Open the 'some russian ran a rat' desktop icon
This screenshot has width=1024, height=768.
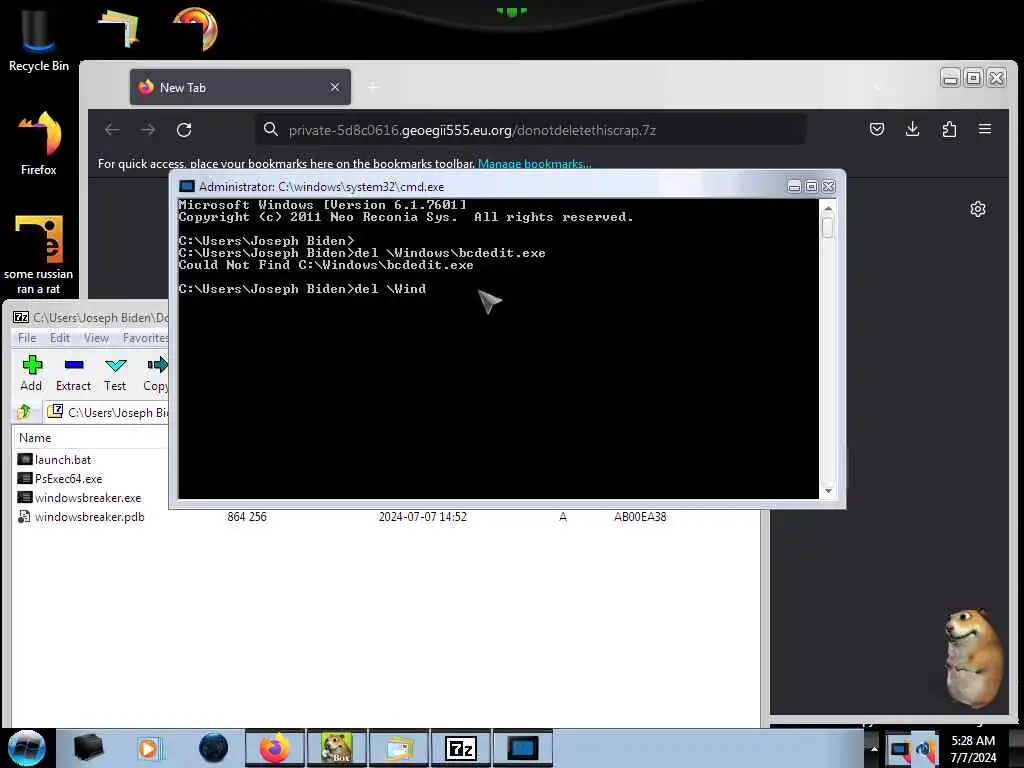(39, 255)
